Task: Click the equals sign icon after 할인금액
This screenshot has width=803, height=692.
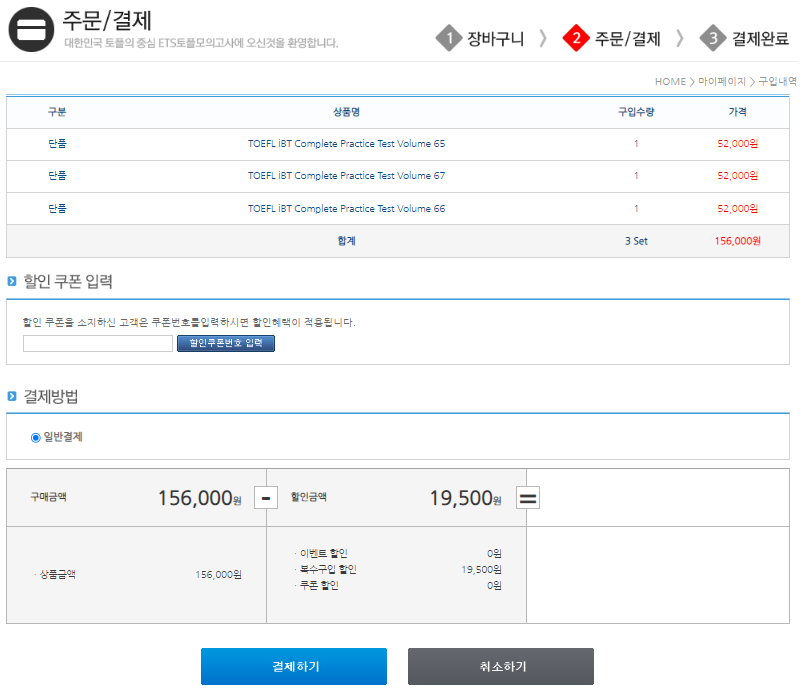Action: [x=527, y=497]
